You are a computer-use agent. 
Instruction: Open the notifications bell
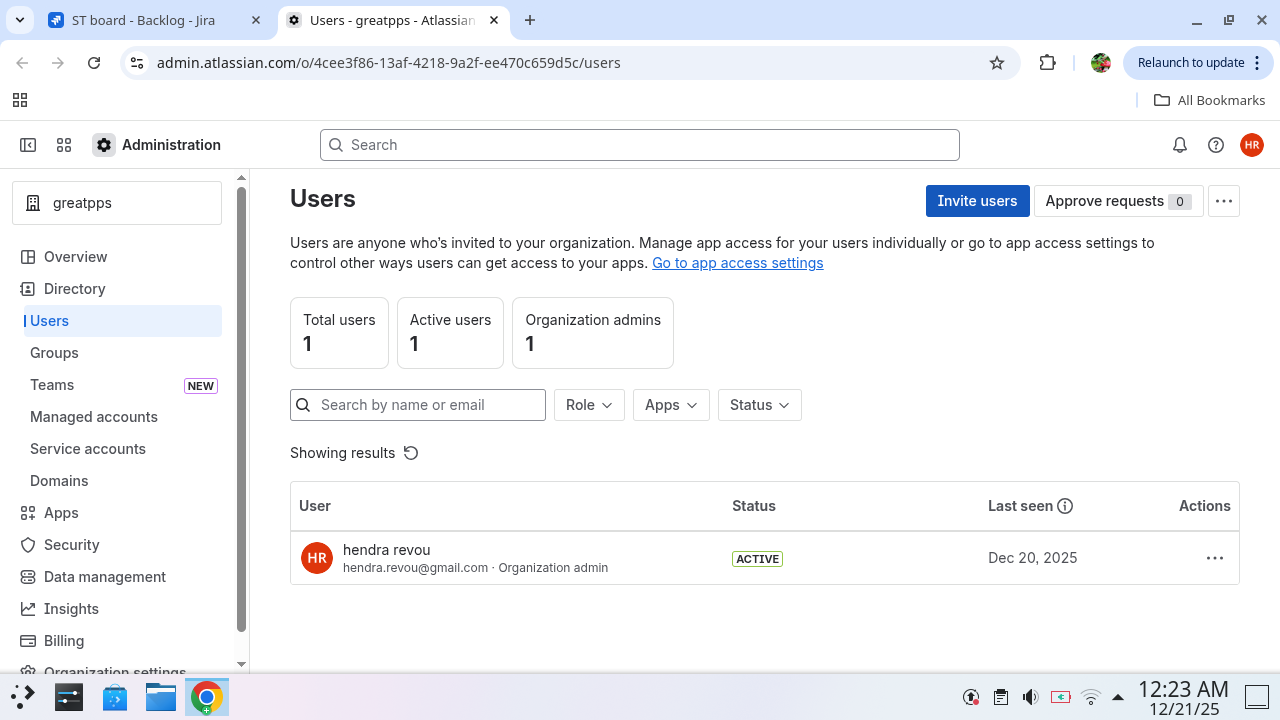(x=1180, y=145)
